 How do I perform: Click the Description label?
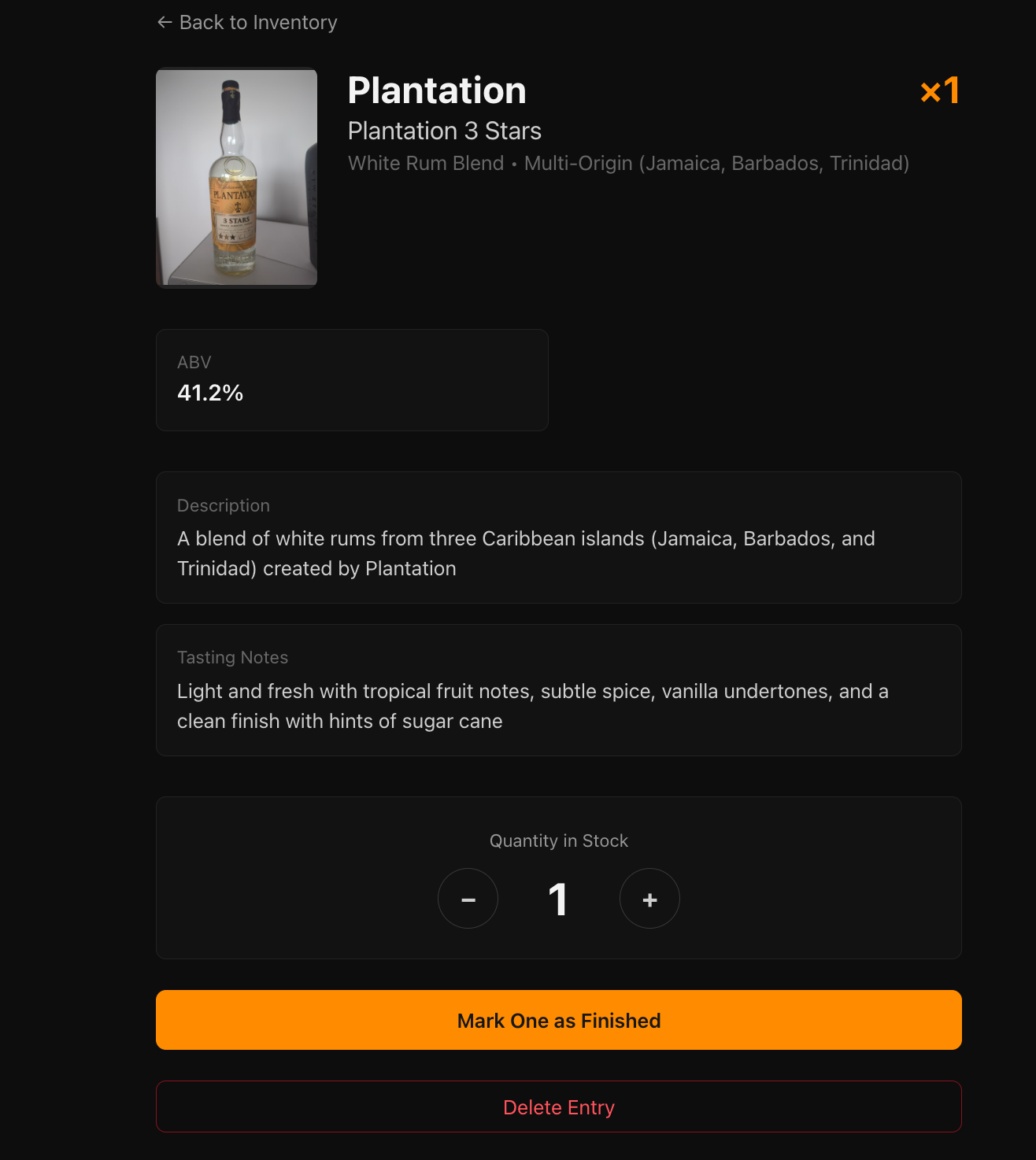click(x=224, y=505)
